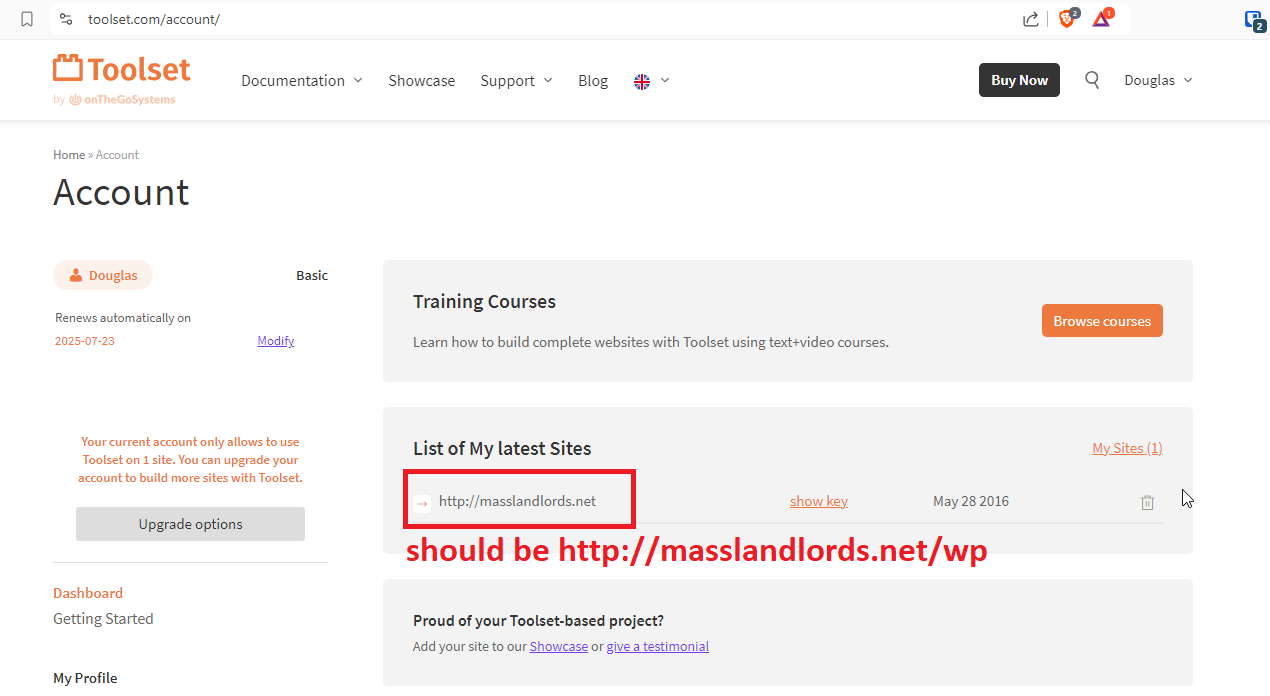Viewport: 1270px width, 696px height.
Task: Click the address bar URL field
Action: coord(500,19)
